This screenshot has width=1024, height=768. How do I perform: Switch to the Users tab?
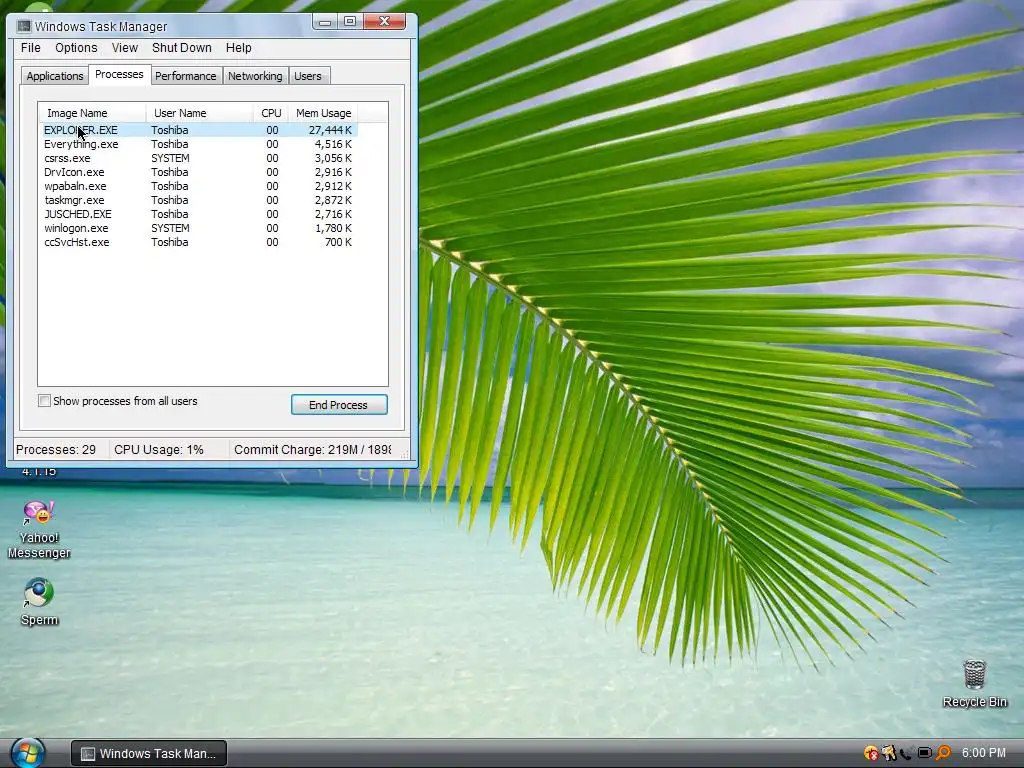(x=308, y=76)
